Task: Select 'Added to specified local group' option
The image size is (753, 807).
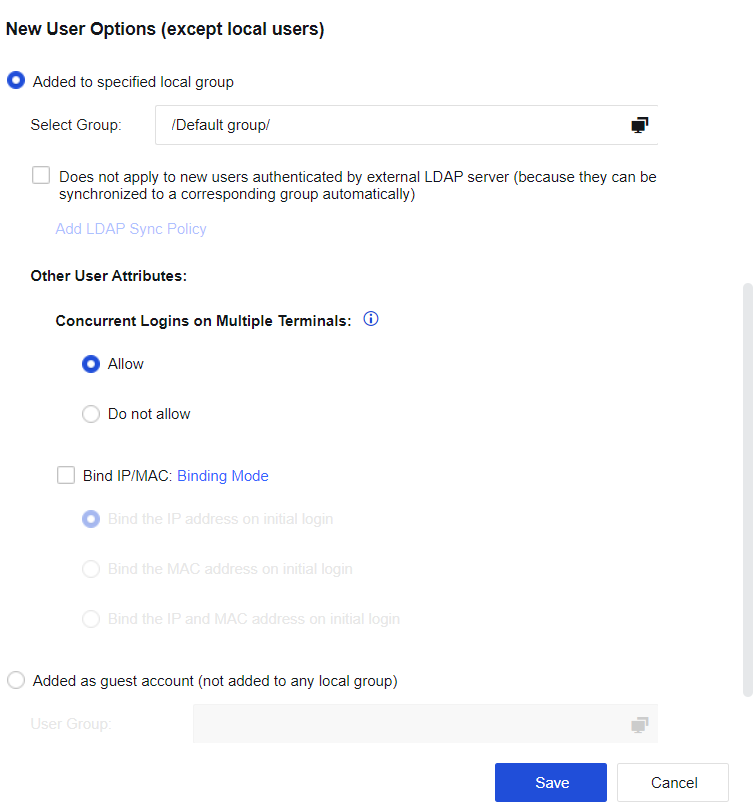Action: coord(16,82)
